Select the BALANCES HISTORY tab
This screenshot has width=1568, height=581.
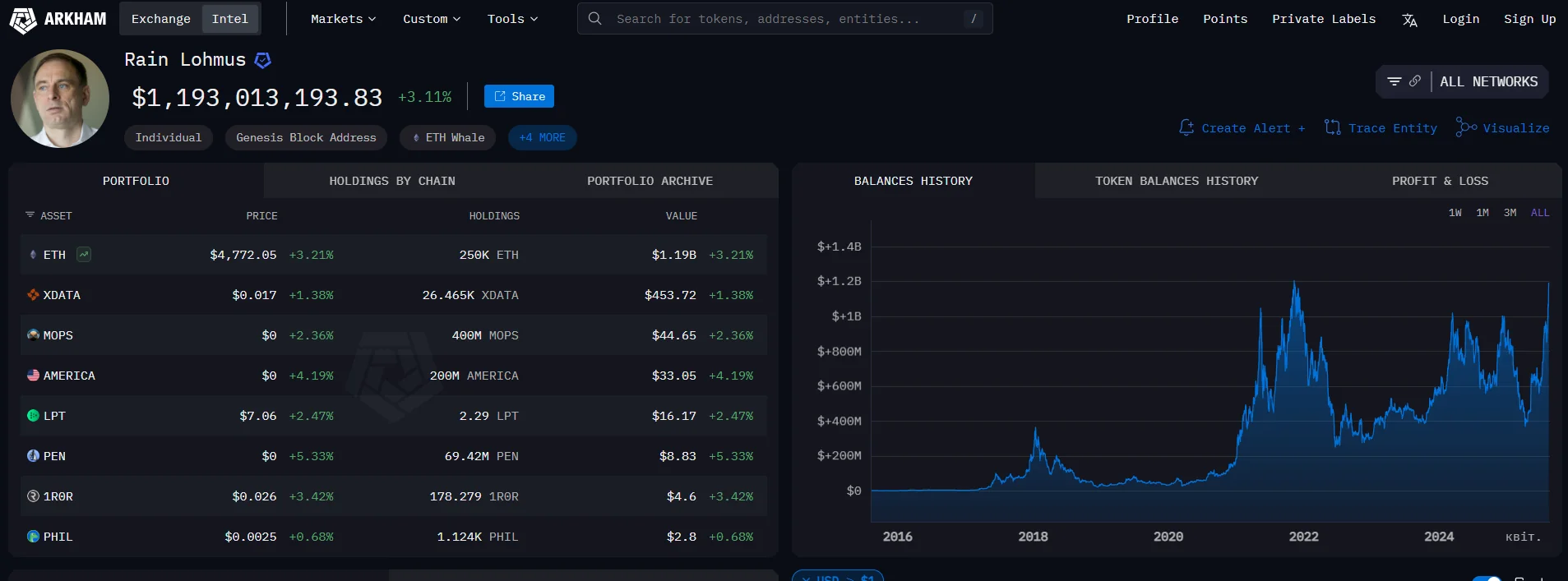pyautogui.click(x=913, y=181)
